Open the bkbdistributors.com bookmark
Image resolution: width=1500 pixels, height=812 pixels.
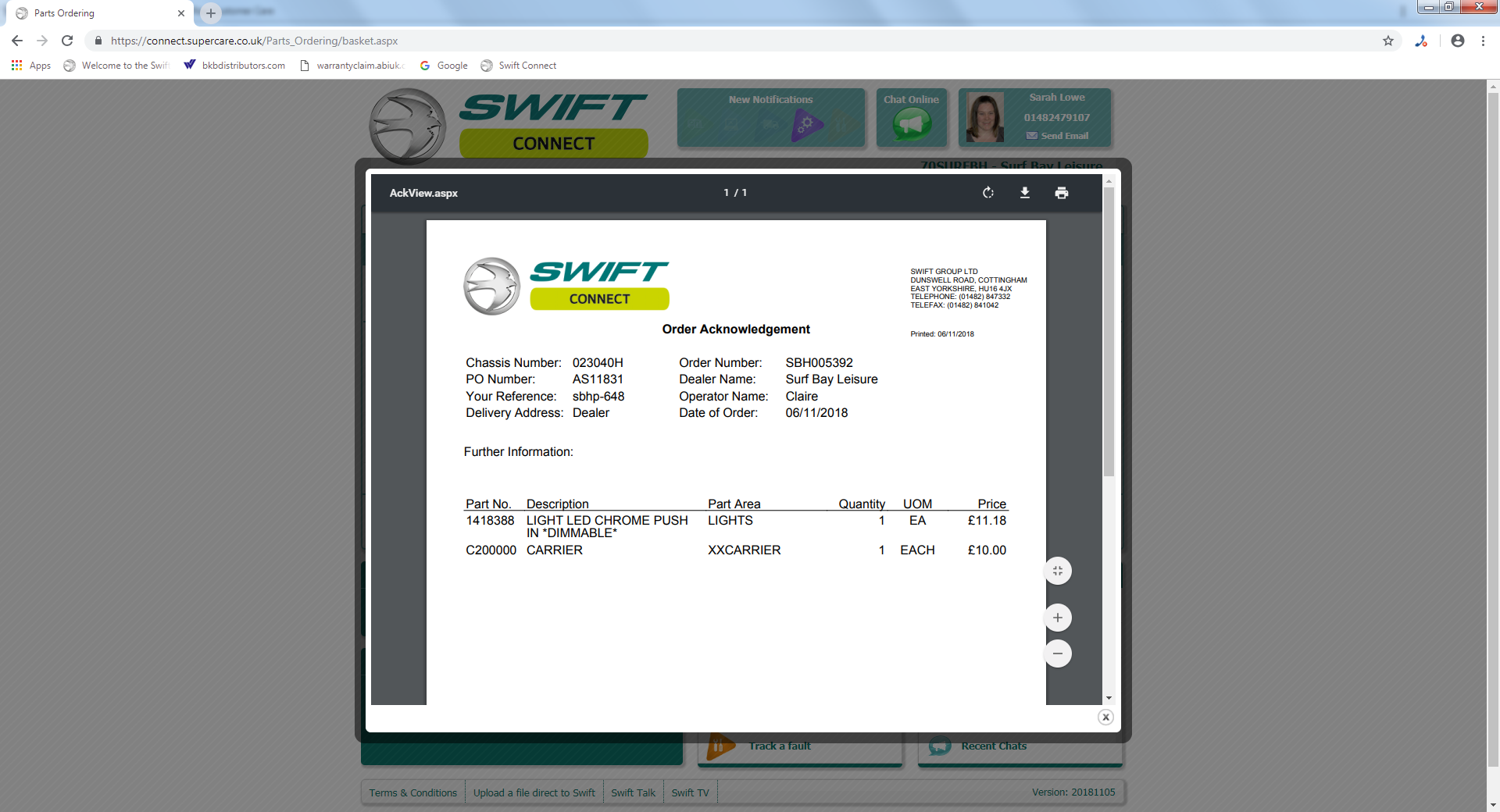pos(234,66)
